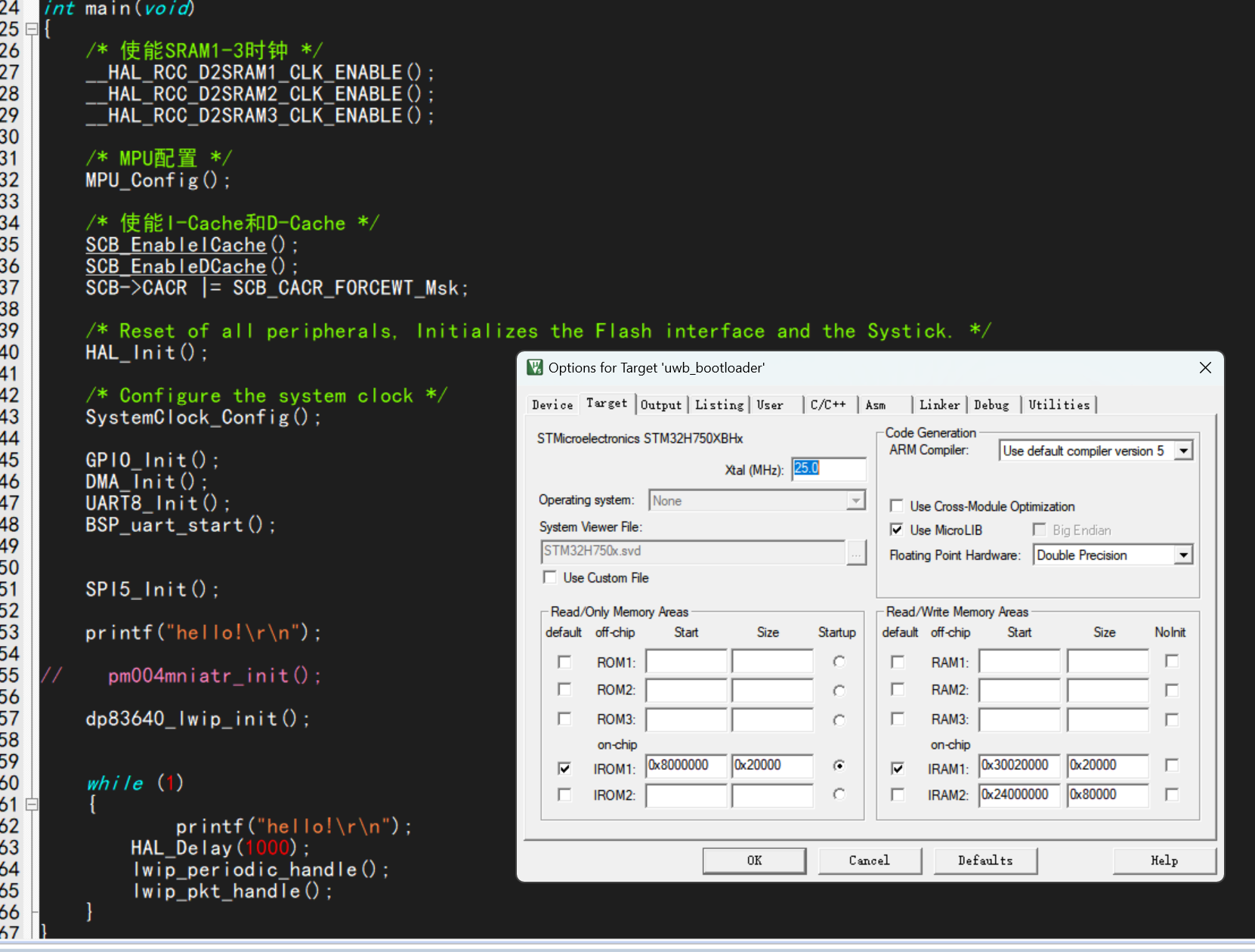Check the ROM2 default checkbox
This screenshot has height=952, width=1255.
click(564, 689)
